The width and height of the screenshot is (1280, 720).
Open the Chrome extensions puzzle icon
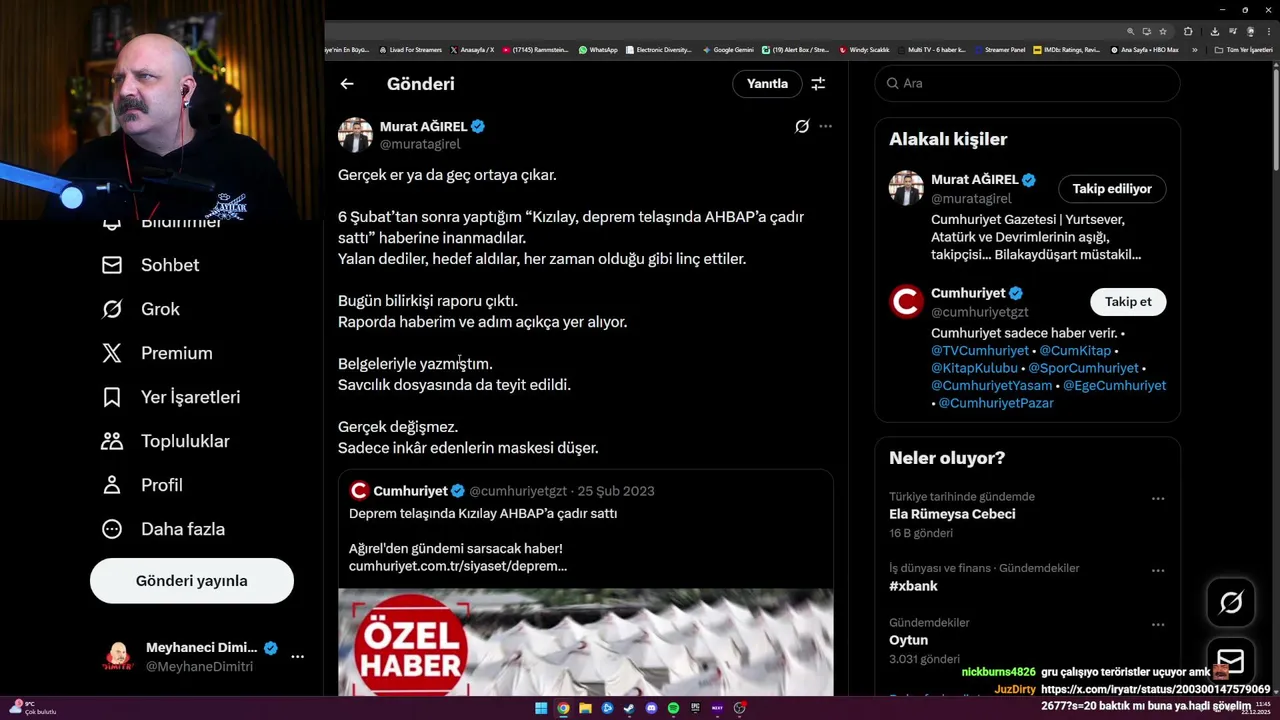1188,31
